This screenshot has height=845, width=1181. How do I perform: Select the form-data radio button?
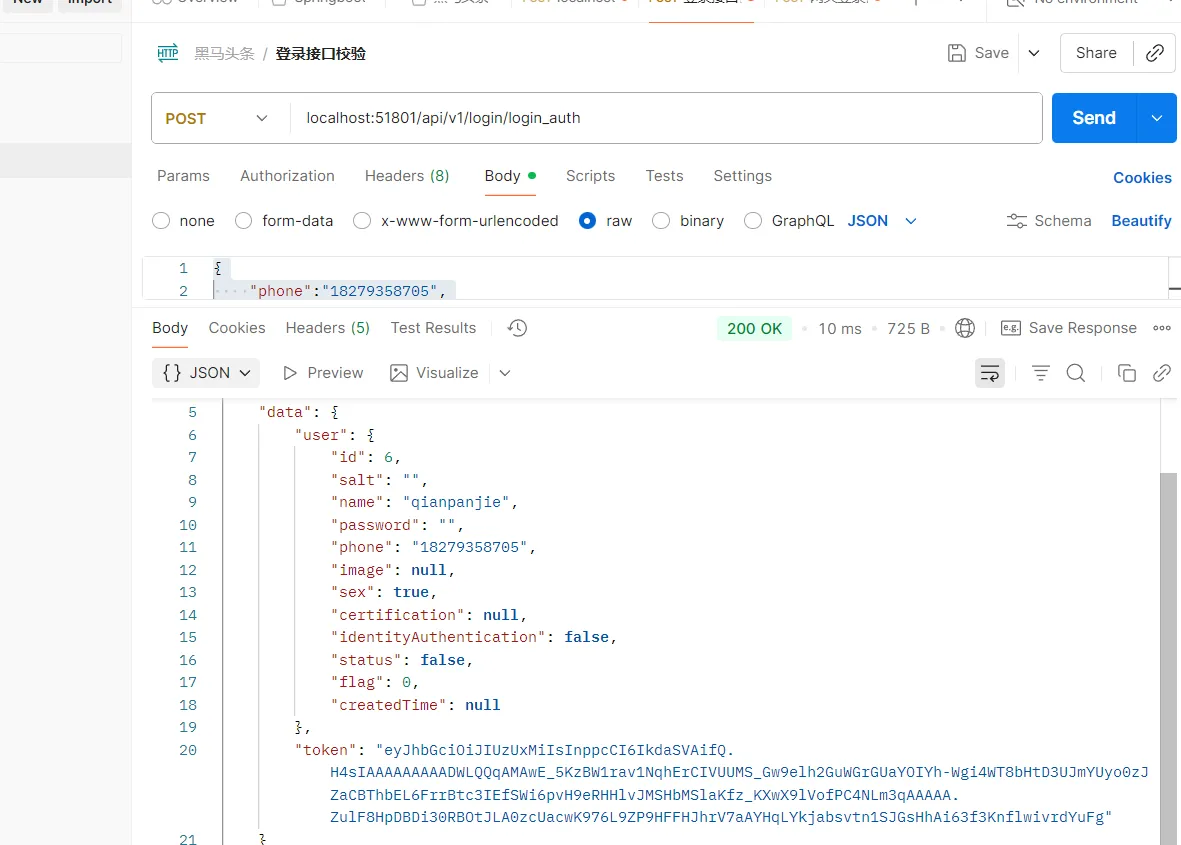pyautogui.click(x=243, y=221)
